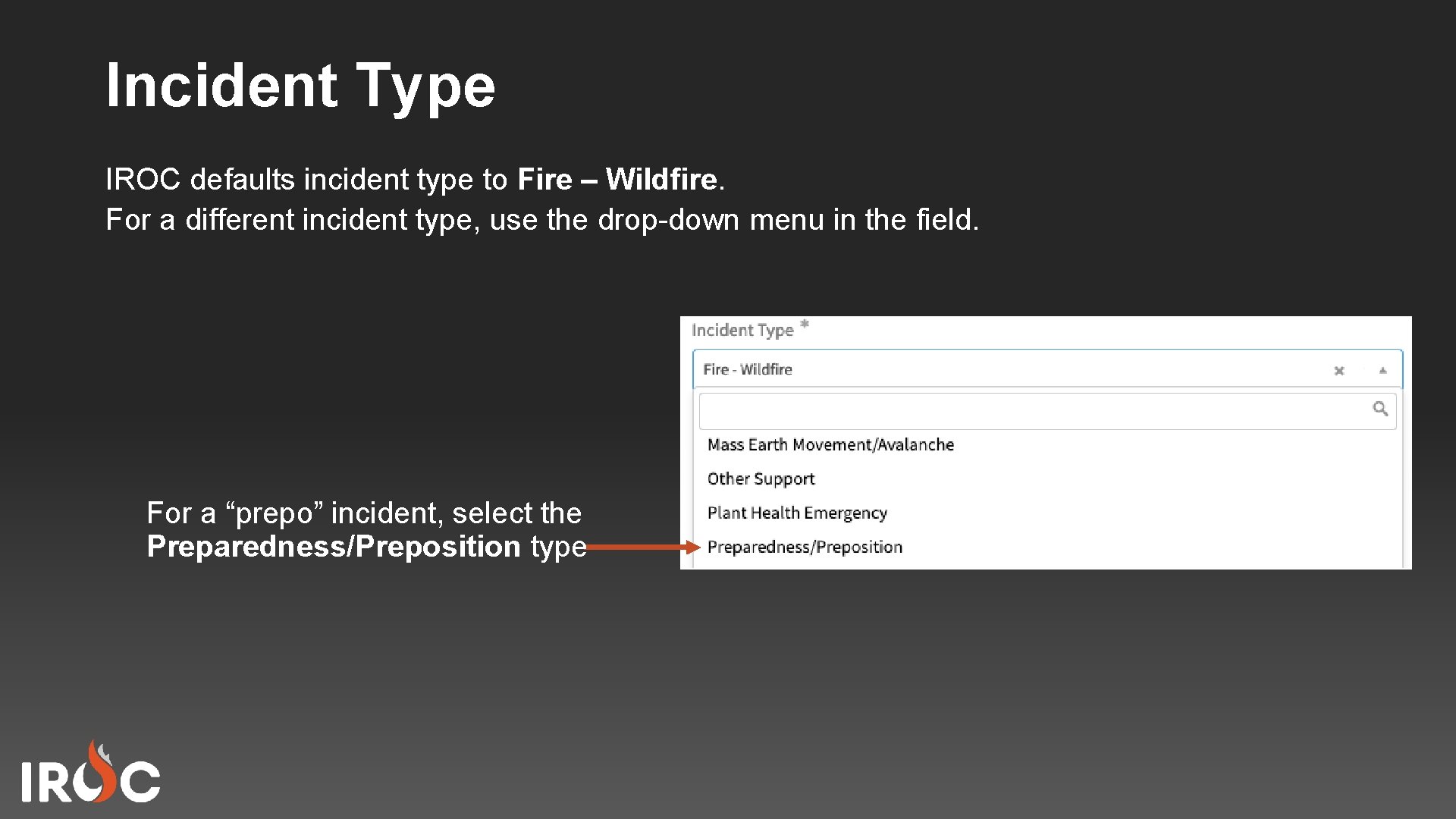Image resolution: width=1456 pixels, height=819 pixels.
Task: Click the clear (x) icon in Incident Type field
Action: coord(1339,371)
